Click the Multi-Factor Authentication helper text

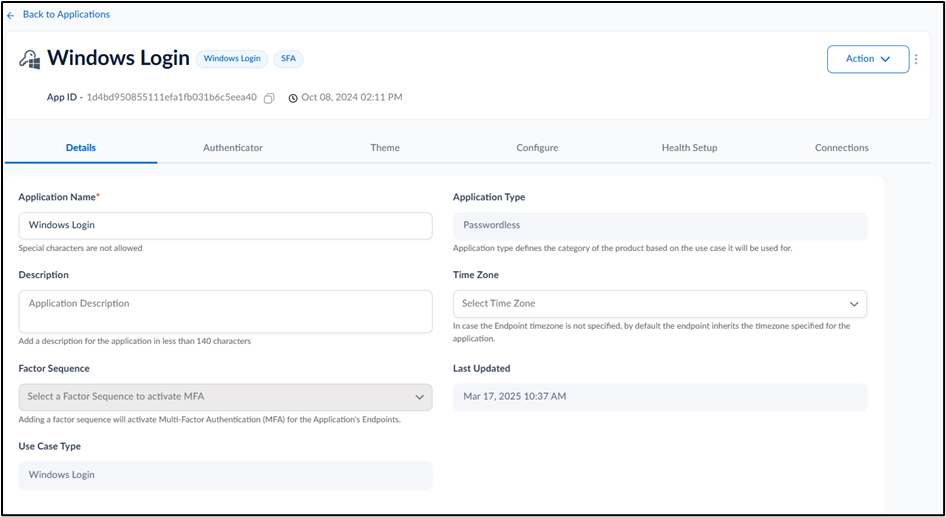[209, 419]
